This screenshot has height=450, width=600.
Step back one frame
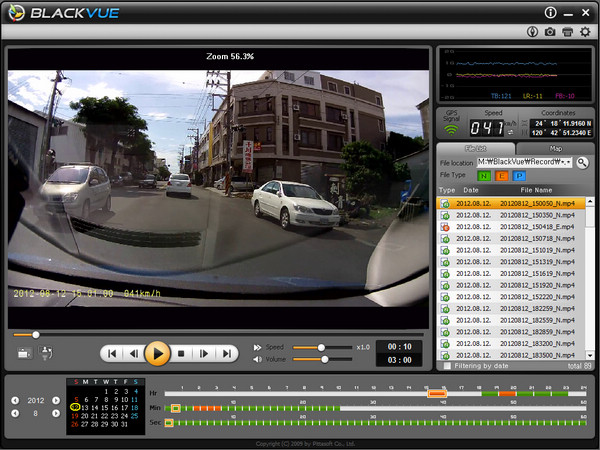click(135, 353)
